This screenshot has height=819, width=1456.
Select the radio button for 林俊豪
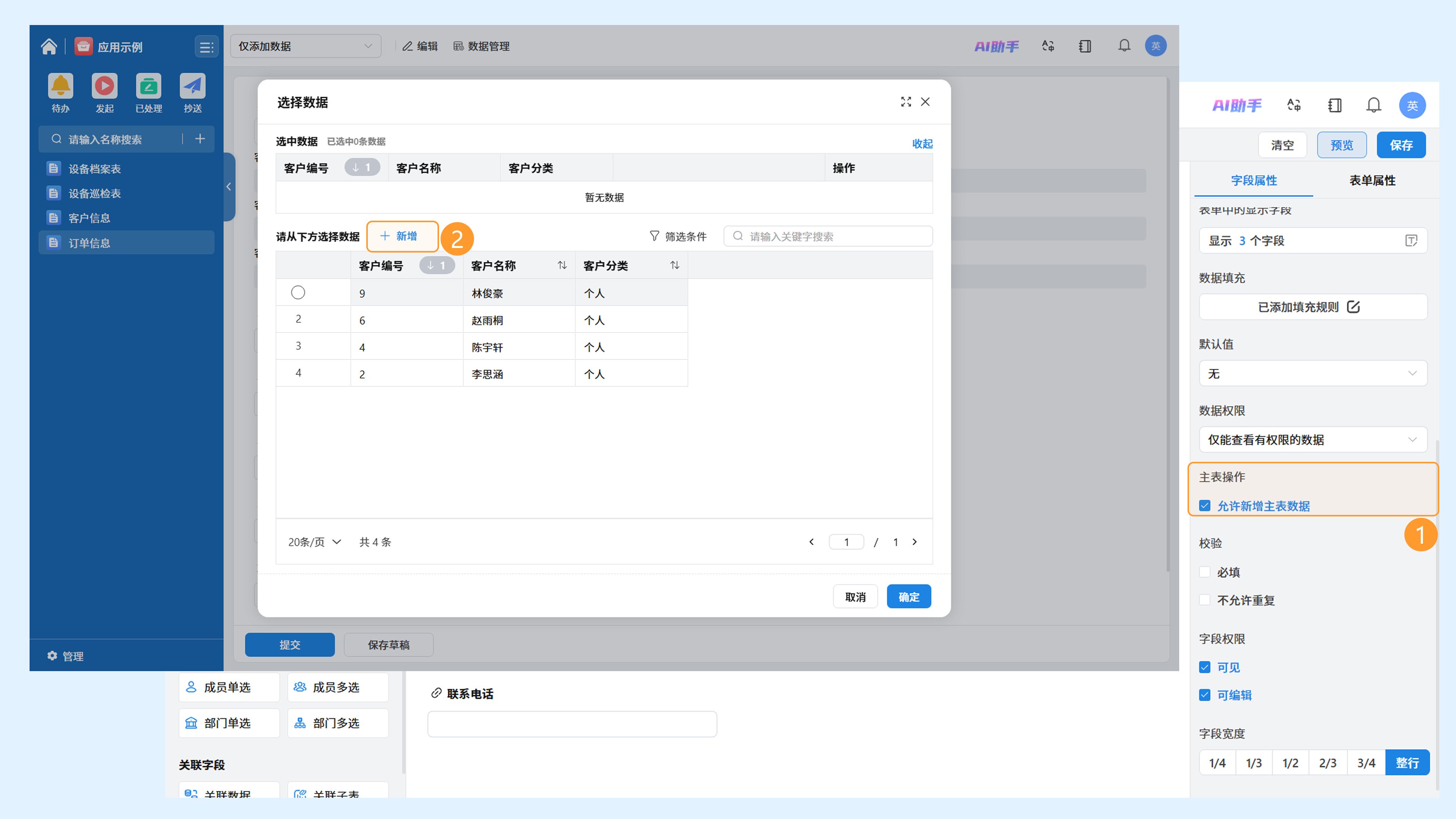click(x=298, y=292)
